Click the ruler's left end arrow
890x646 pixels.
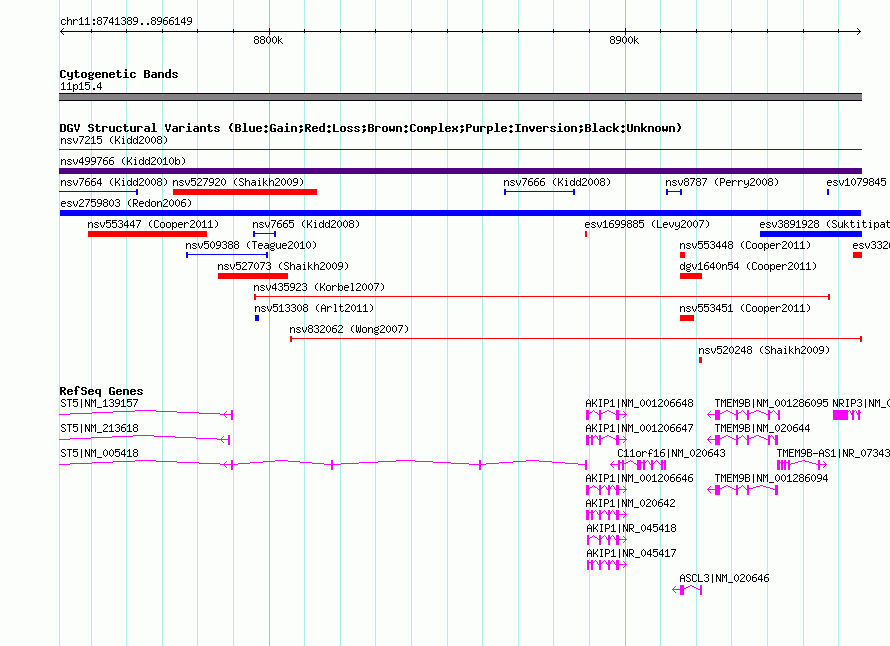(62, 31)
